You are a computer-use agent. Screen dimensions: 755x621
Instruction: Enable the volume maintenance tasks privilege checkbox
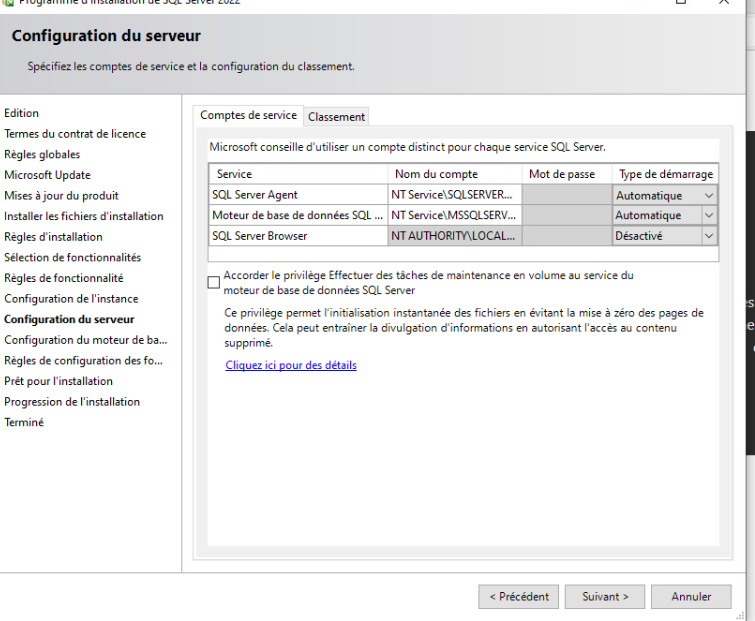pos(213,282)
